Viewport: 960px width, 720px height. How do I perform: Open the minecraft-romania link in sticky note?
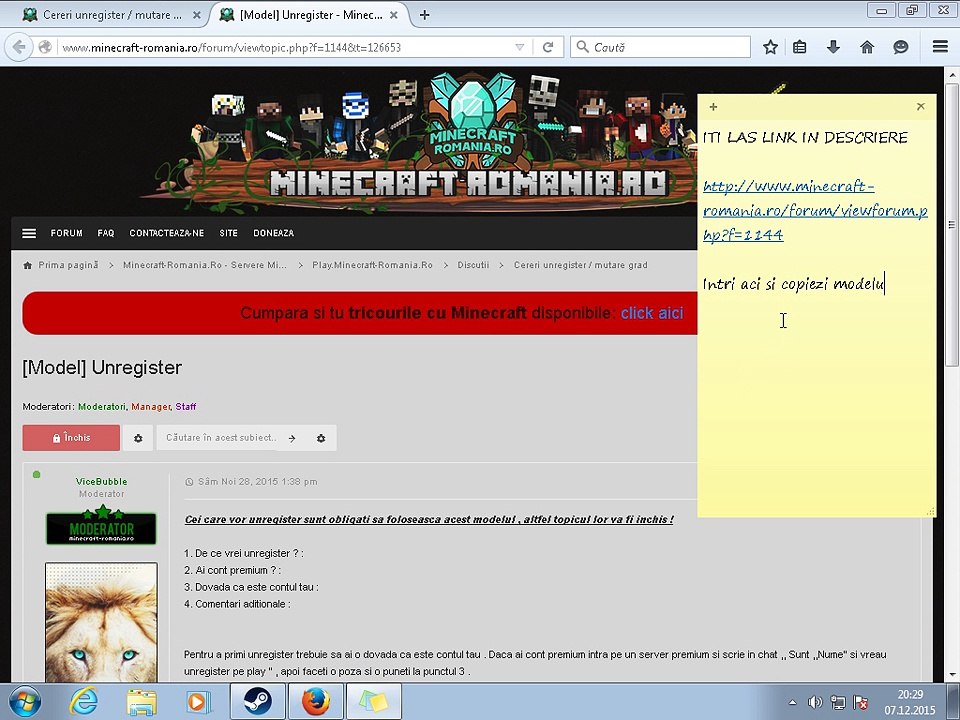pyautogui.click(x=815, y=211)
